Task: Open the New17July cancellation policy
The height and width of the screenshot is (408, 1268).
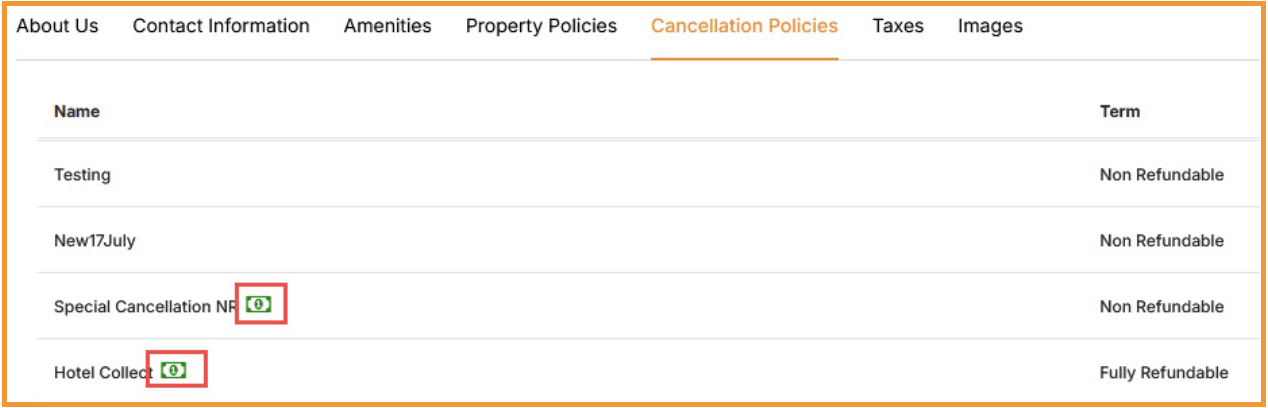Action: tap(94, 241)
